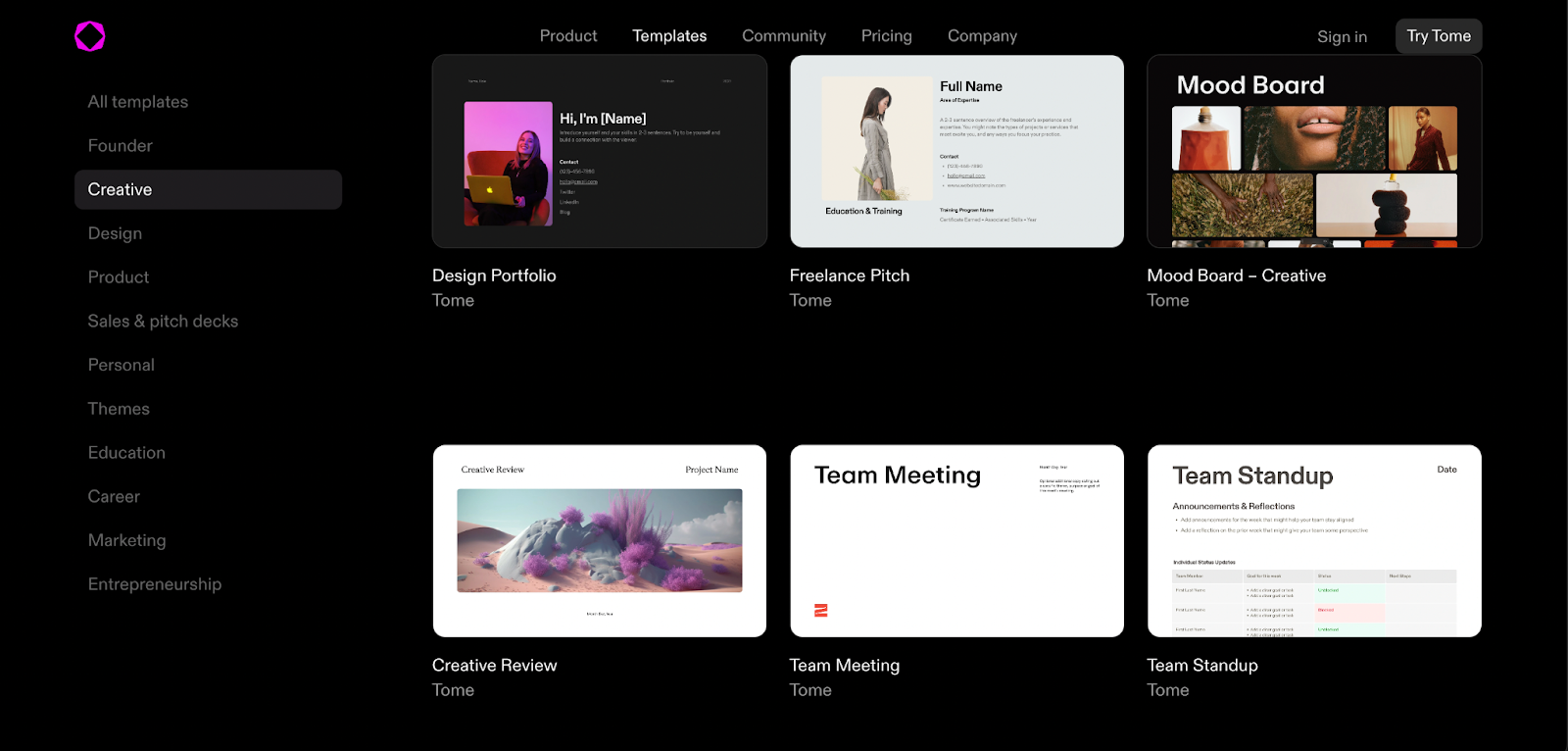Click the pink Tome logo
Viewport: 1568px width, 751px height.
[90, 36]
